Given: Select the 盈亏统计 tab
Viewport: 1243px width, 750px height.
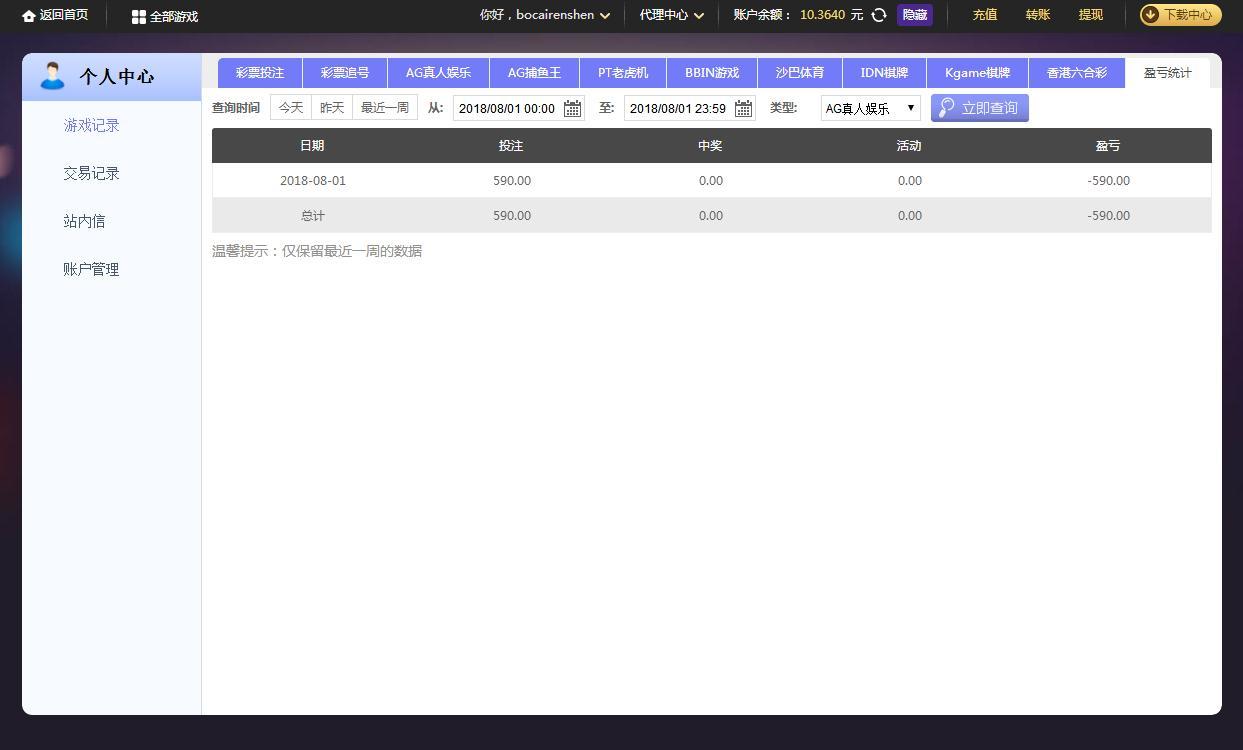Looking at the screenshot, I should tap(1167, 73).
